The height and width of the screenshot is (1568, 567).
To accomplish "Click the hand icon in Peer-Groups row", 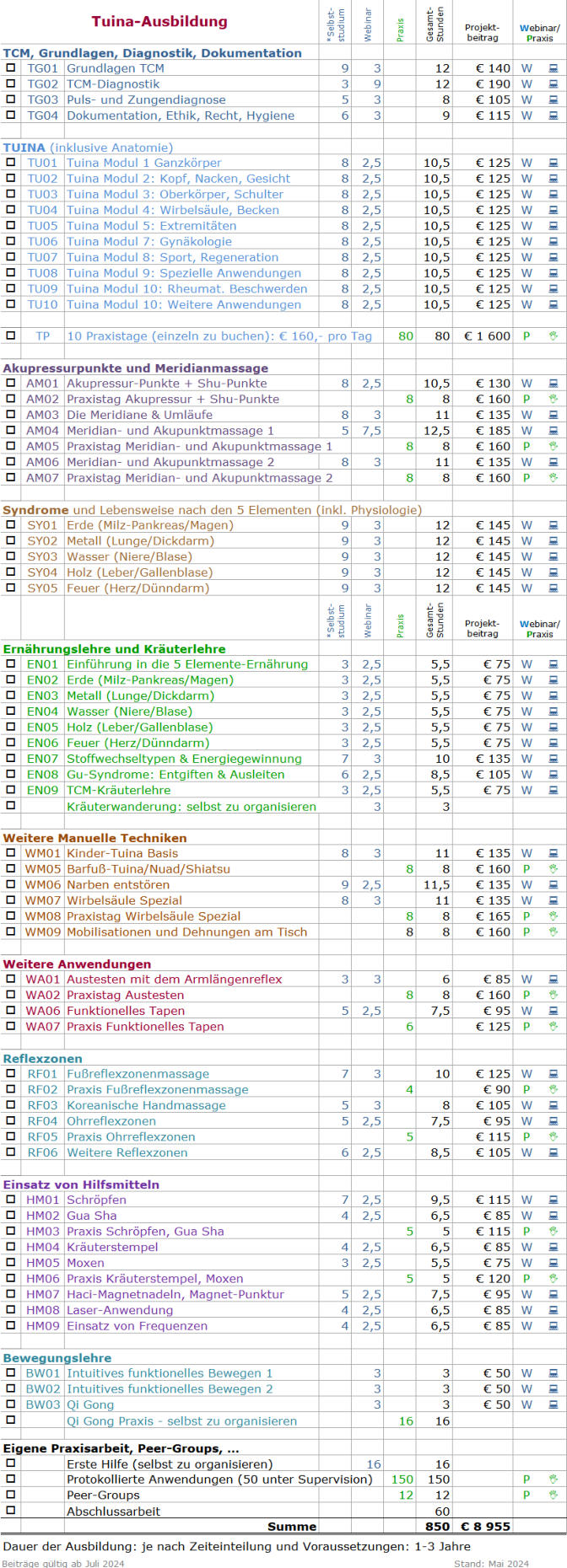I will tap(553, 1495).
